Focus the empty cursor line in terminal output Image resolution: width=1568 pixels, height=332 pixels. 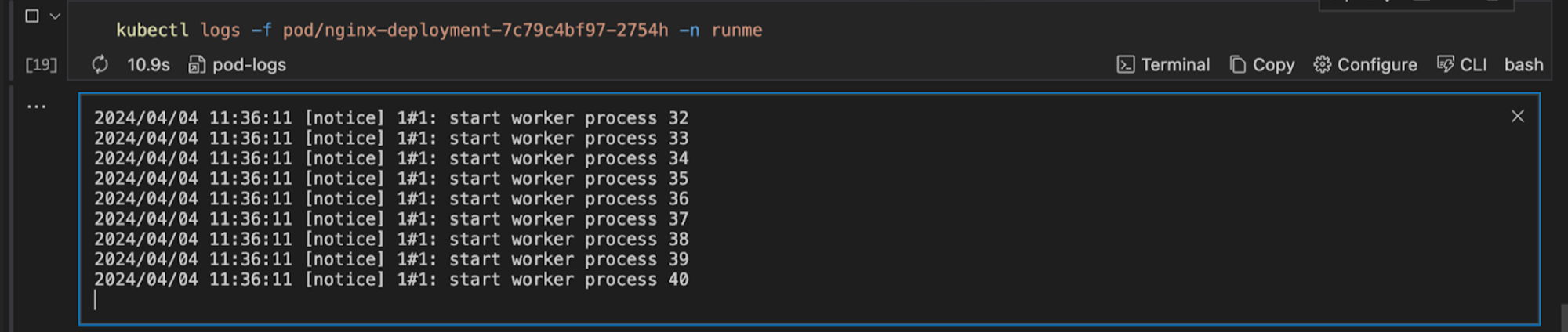point(392,300)
